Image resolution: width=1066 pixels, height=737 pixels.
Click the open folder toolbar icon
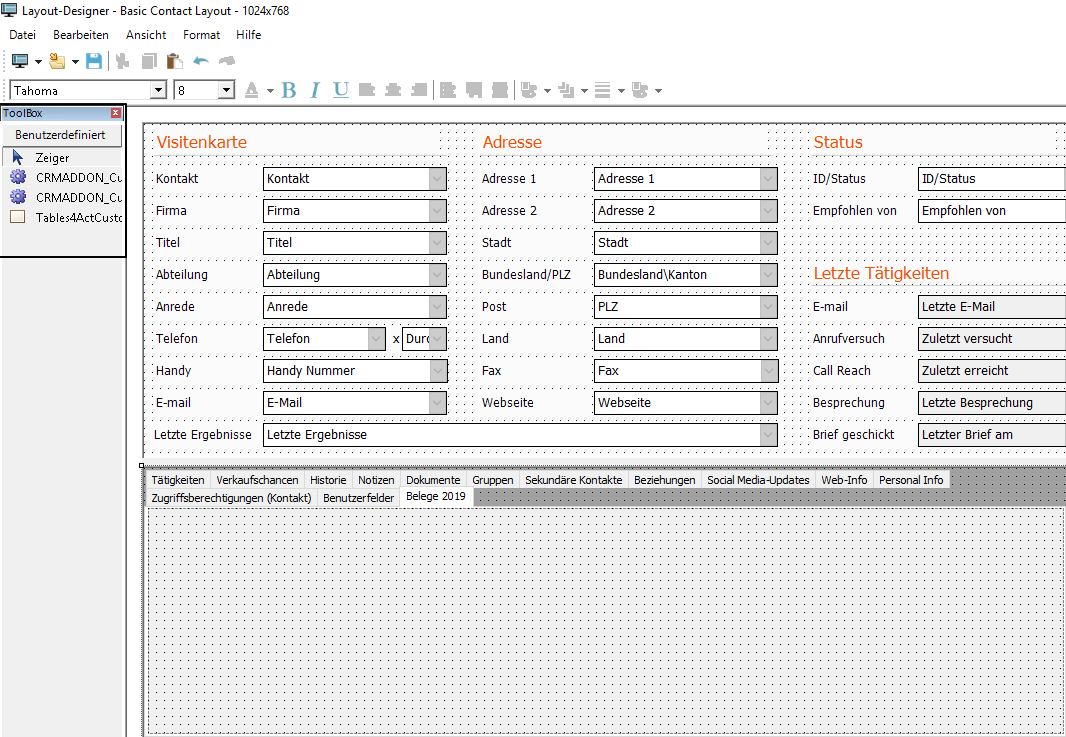[x=57, y=61]
